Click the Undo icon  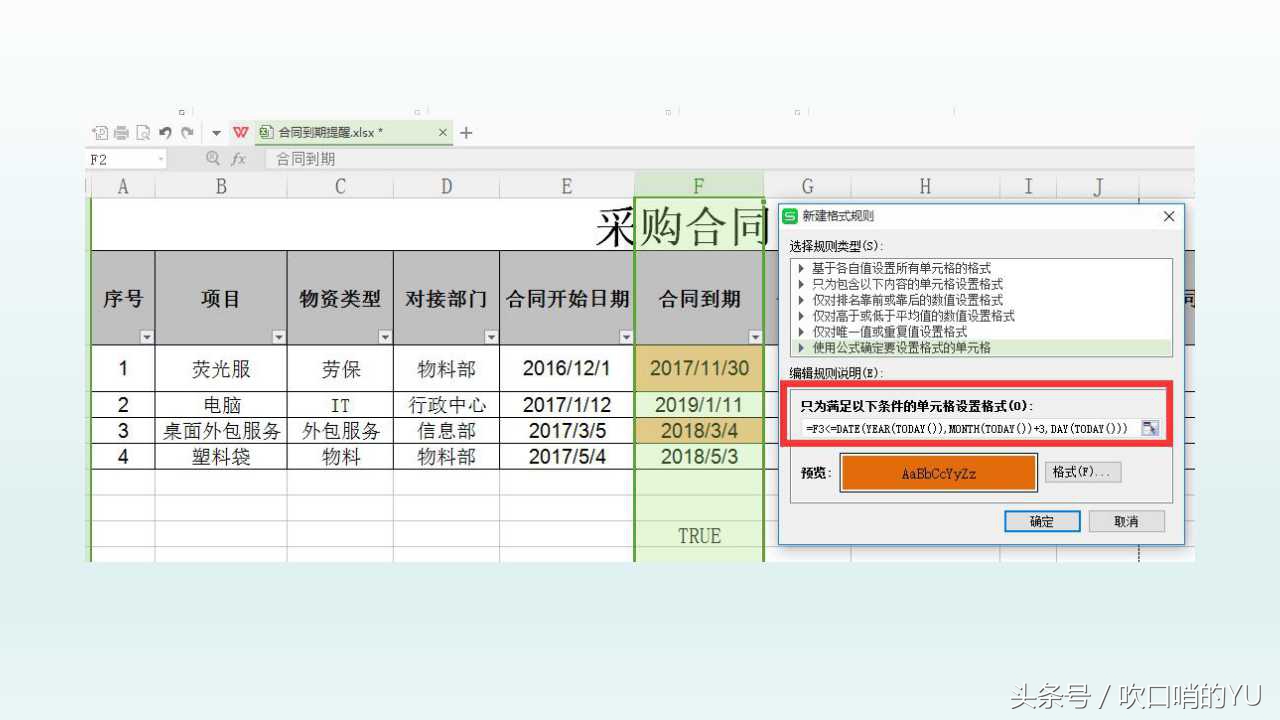coord(166,132)
